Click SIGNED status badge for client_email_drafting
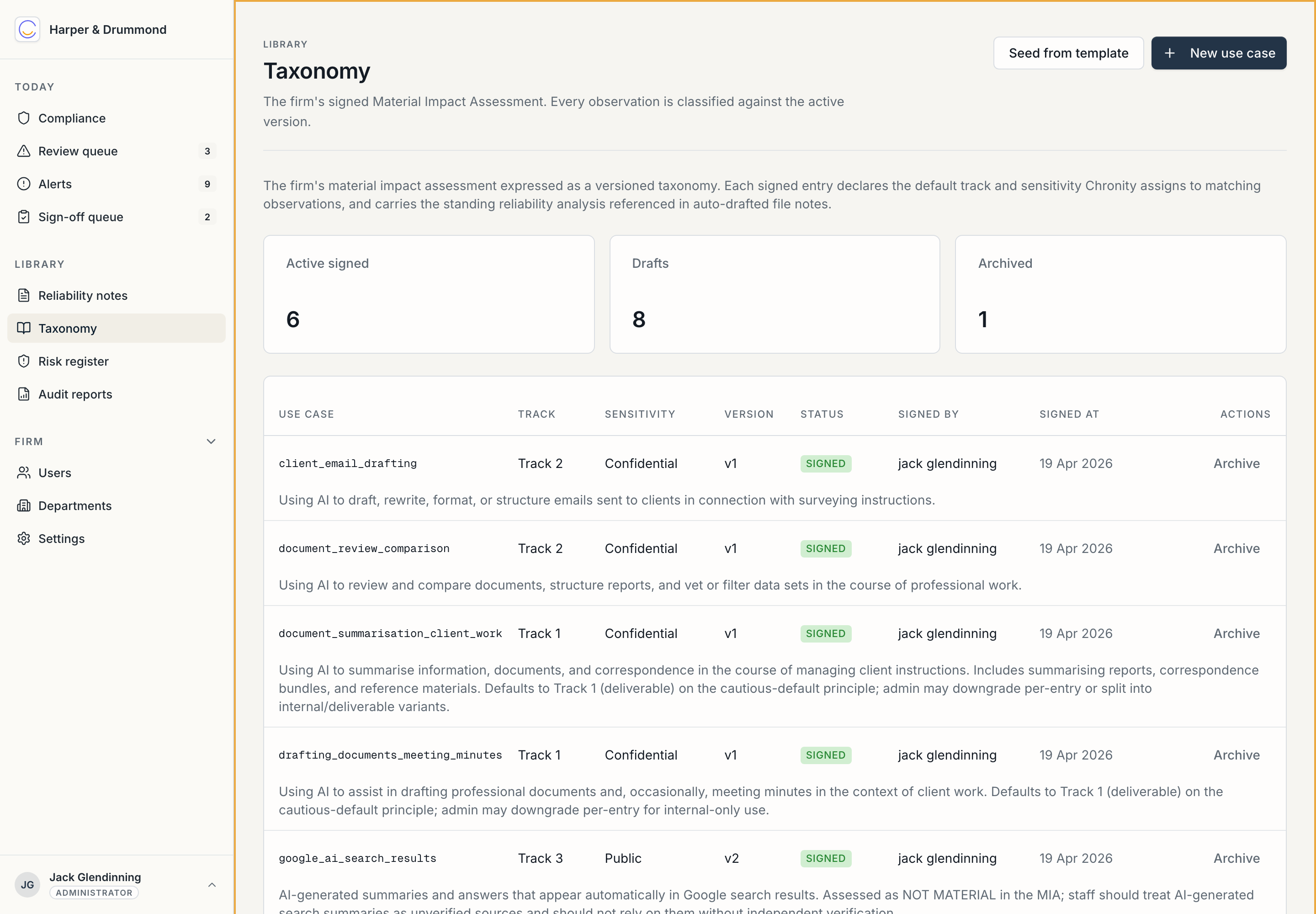This screenshot has height=914, width=1316. point(826,463)
